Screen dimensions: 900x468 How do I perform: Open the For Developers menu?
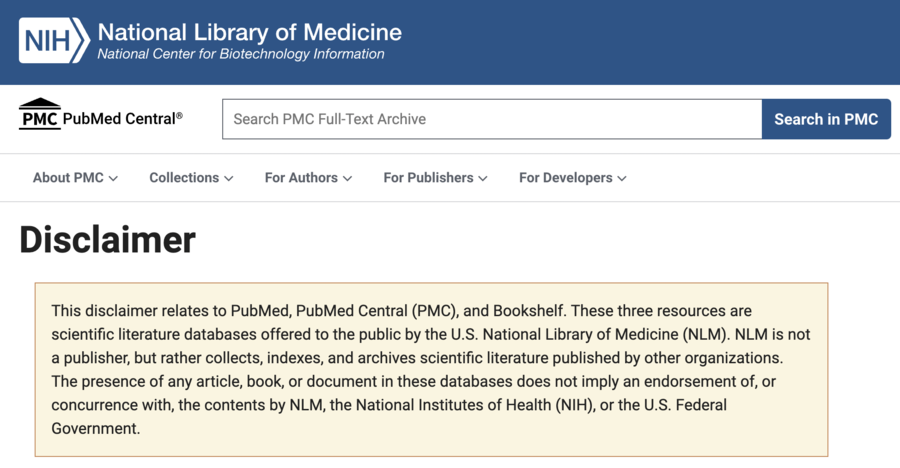(573, 178)
